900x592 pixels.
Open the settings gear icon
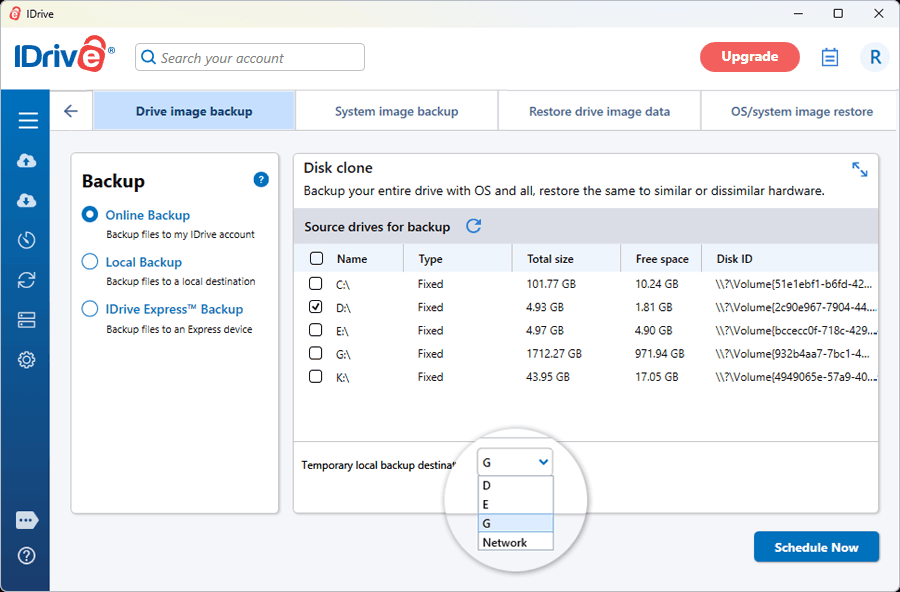tap(26, 360)
